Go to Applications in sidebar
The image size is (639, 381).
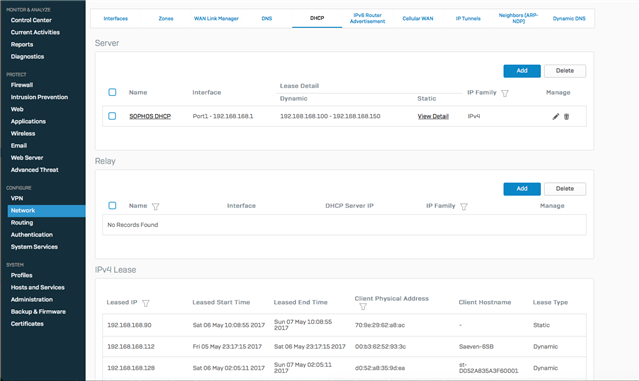(x=28, y=121)
